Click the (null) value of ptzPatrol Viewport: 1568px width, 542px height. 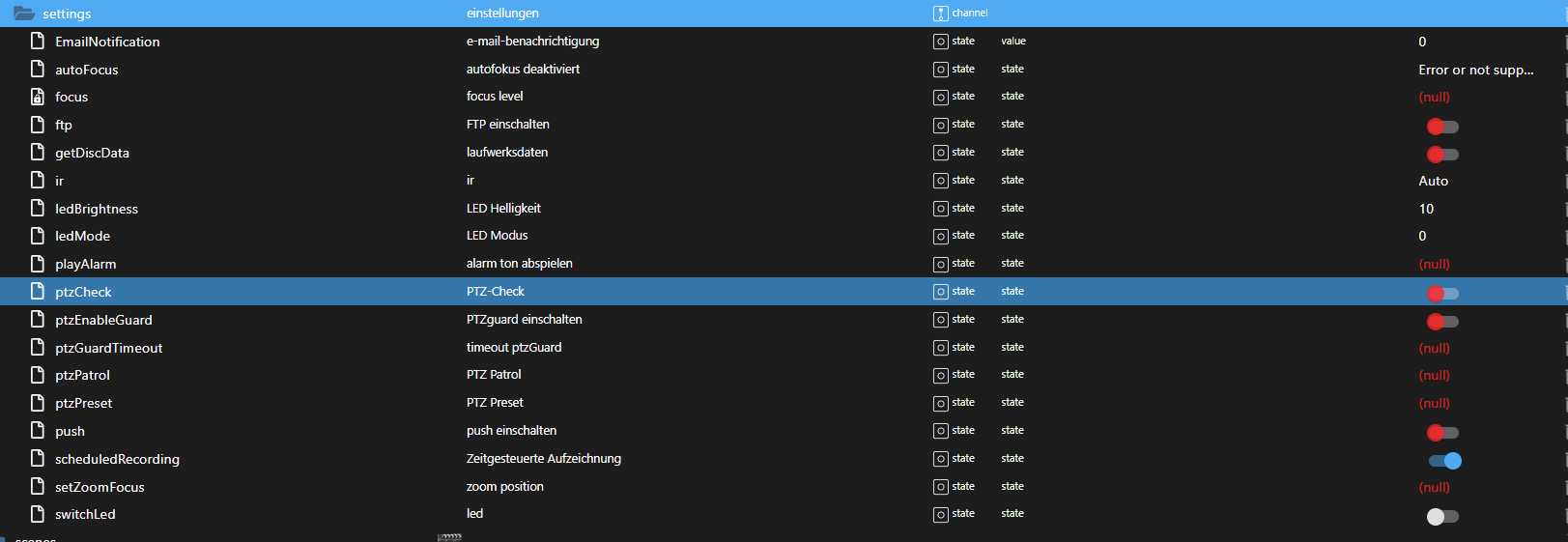pos(1434,375)
